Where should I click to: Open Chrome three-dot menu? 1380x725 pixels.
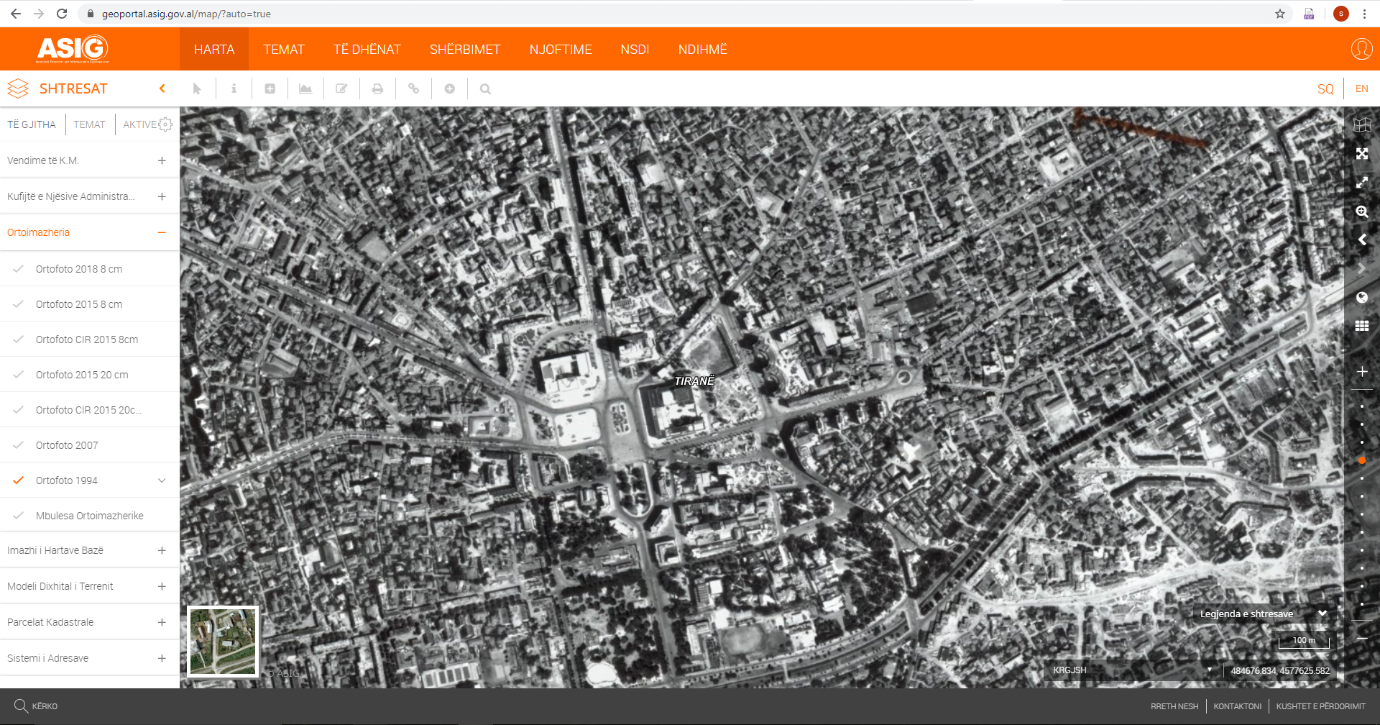[x=1363, y=14]
